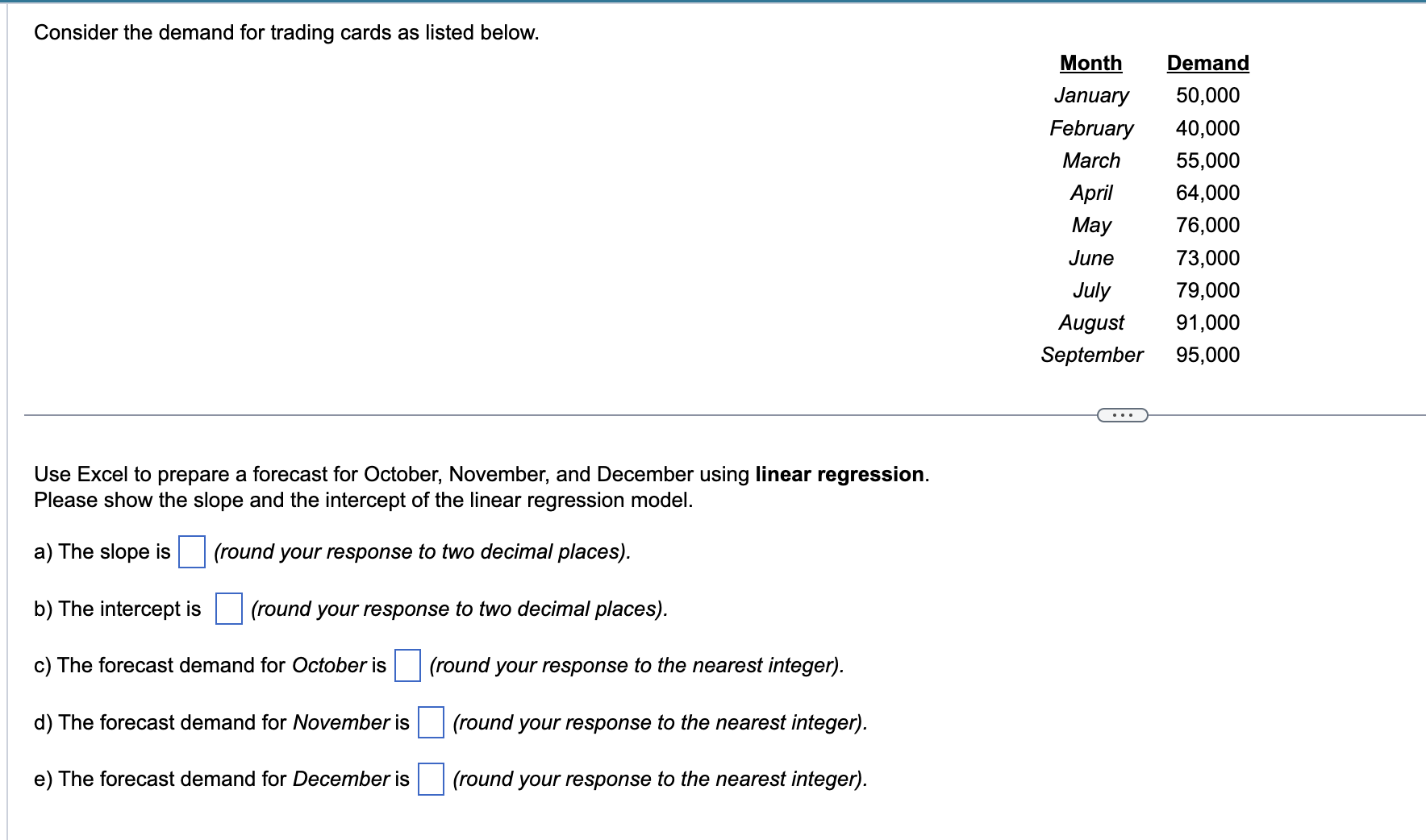Click the part a) slope label
1426x840 pixels.
(102, 552)
